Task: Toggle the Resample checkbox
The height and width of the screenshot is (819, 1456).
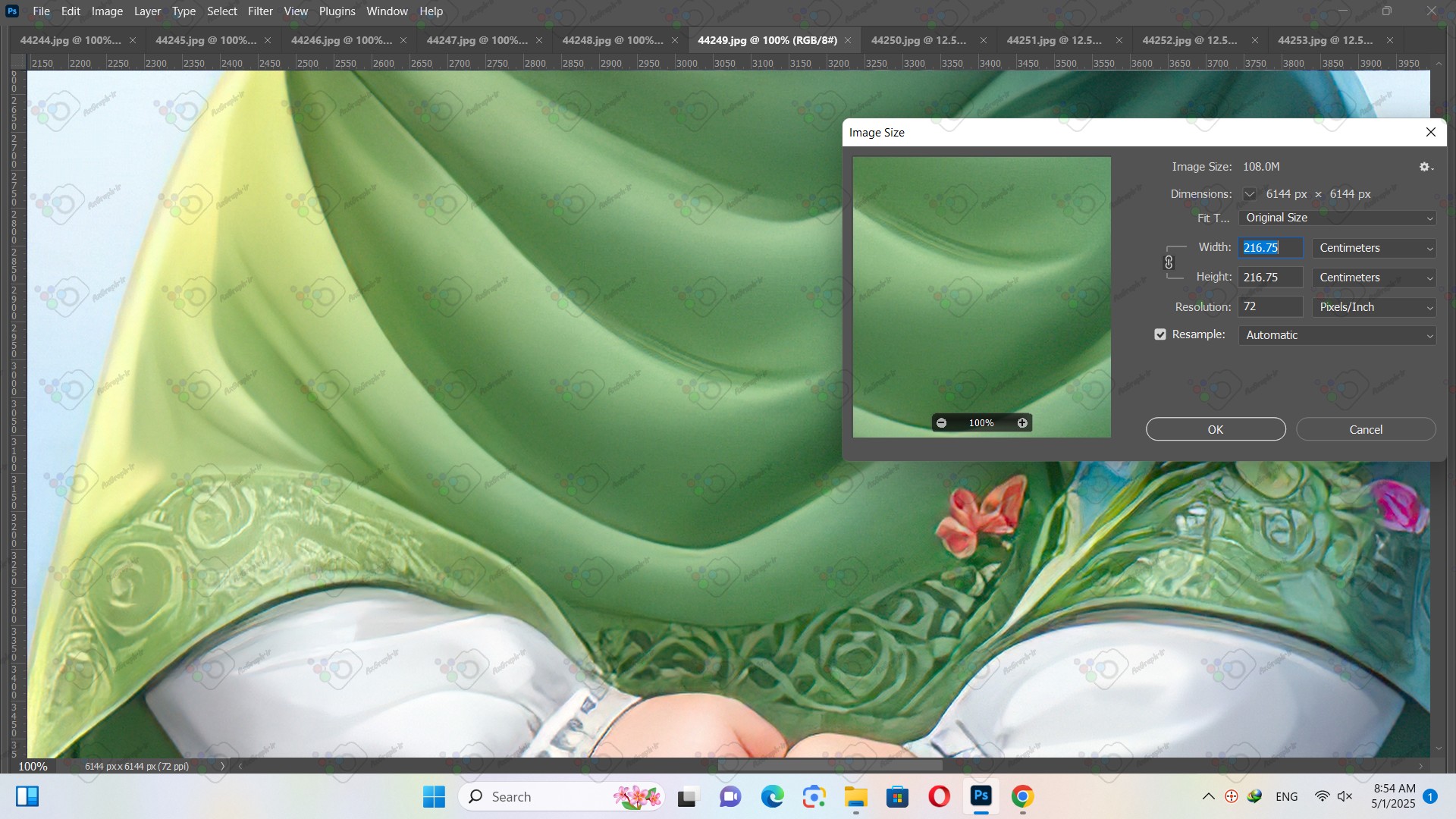Action: pyautogui.click(x=1160, y=334)
